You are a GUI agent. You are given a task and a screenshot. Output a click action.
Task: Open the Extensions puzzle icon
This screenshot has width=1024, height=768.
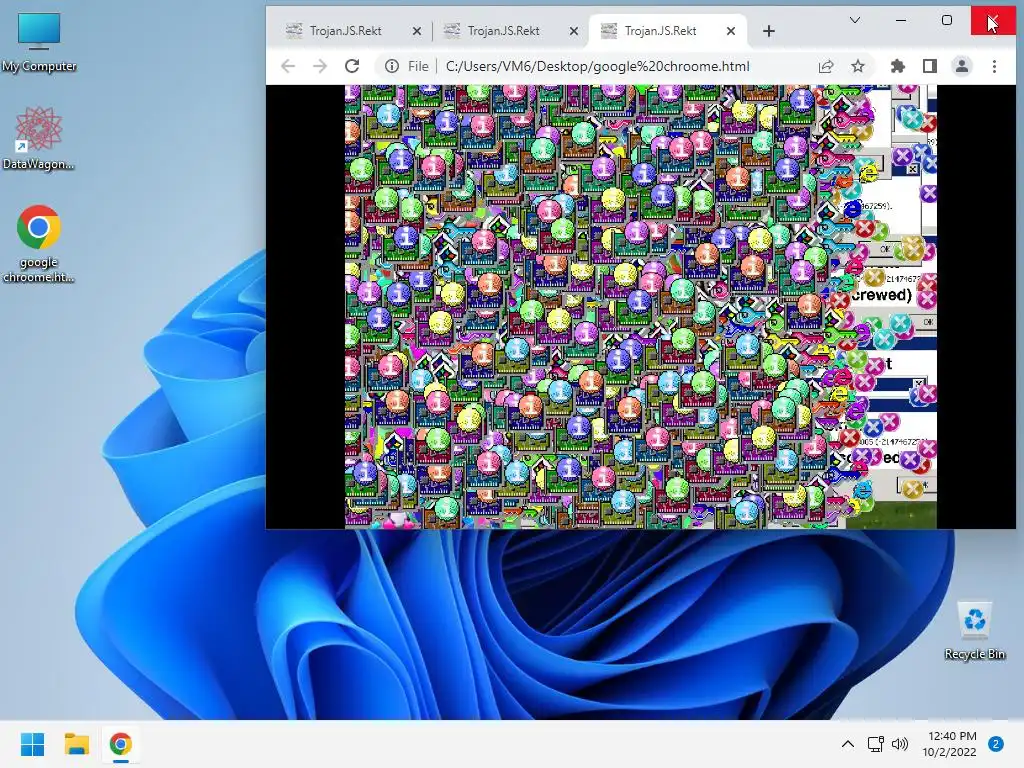click(898, 66)
